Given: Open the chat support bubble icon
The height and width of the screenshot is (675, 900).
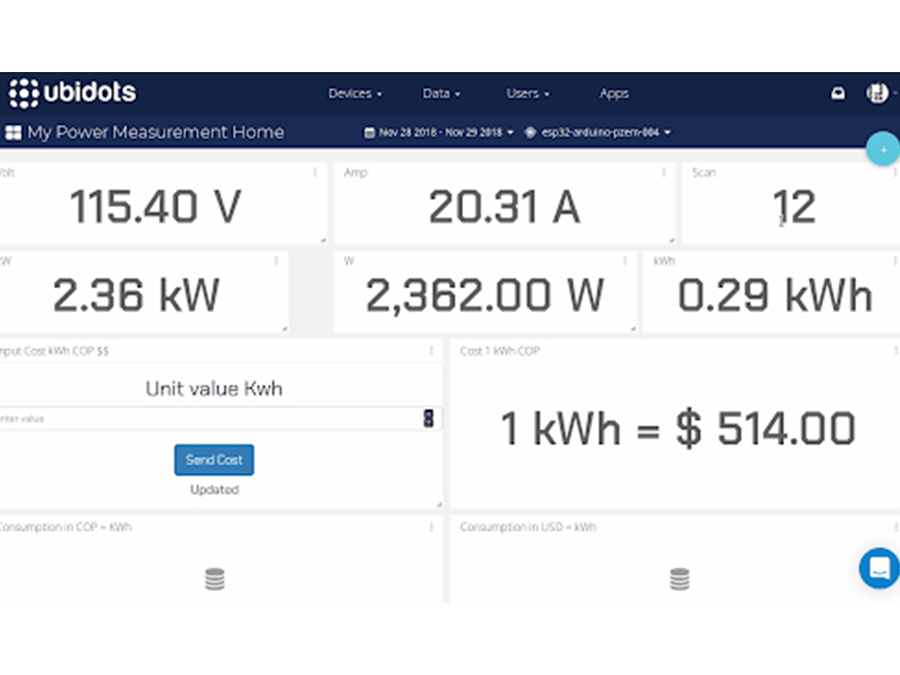Looking at the screenshot, I should pyautogui.click(x=878, y=570).
